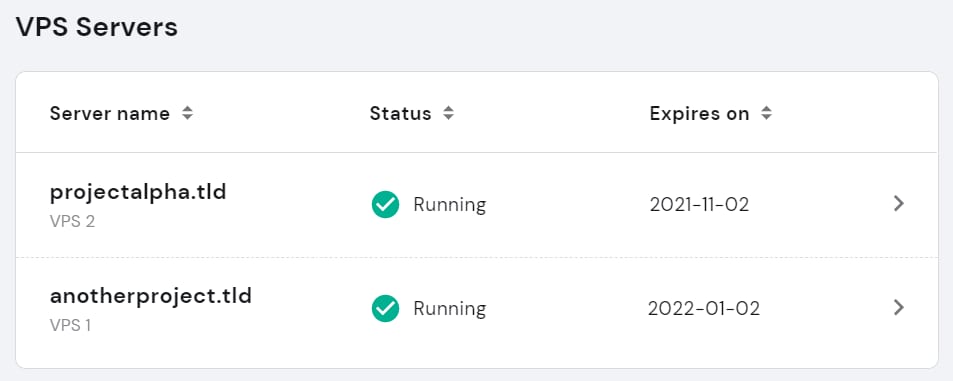Click the VPS 1 plan label
The image size is (953, 381).
coord(71,326)
